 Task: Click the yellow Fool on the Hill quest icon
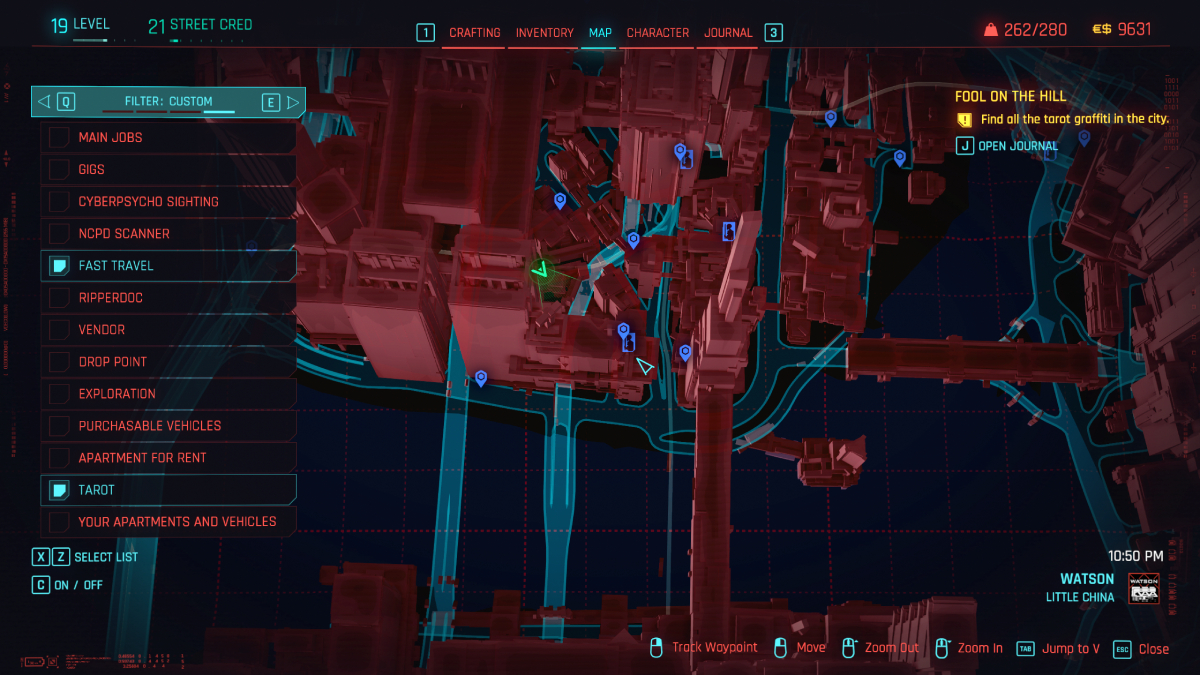(964, 120)
